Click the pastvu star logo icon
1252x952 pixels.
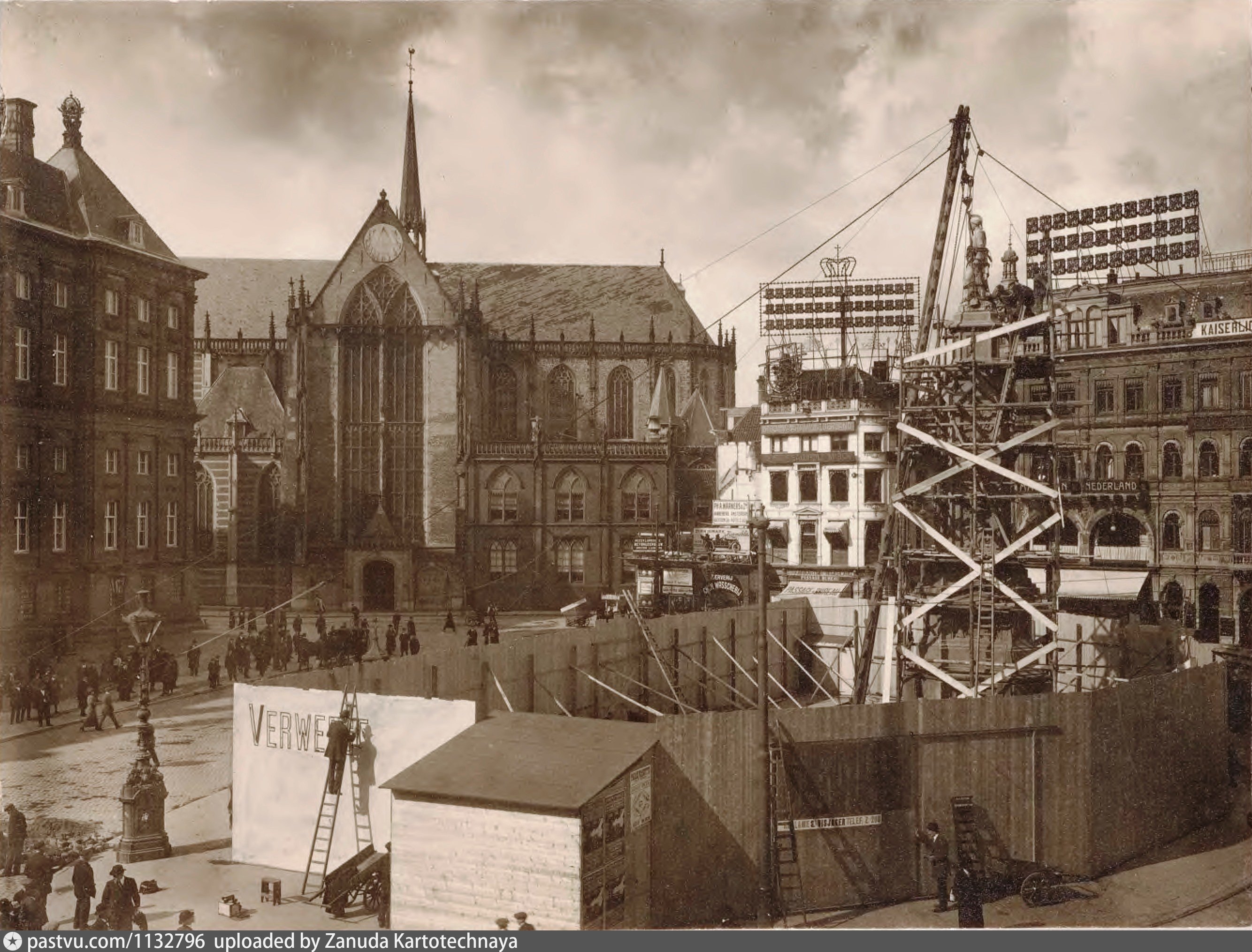[x=13, y=942]
